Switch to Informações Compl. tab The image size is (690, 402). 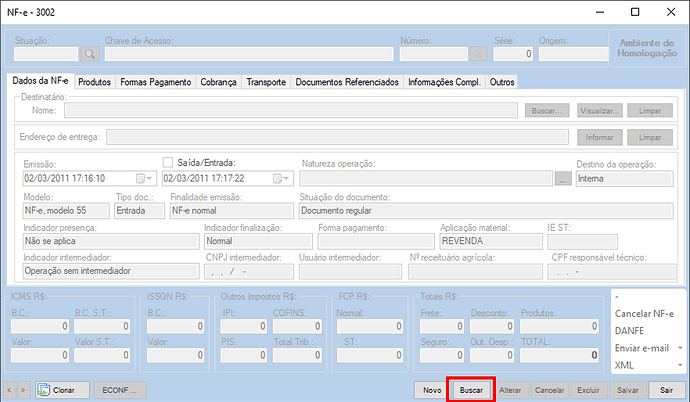[444, 82]
